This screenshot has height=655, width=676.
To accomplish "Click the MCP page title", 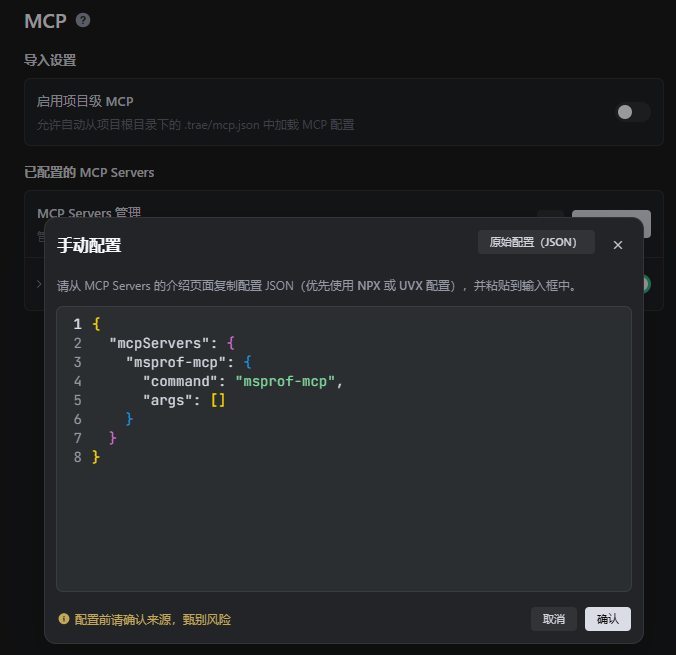I will point(45,21).
